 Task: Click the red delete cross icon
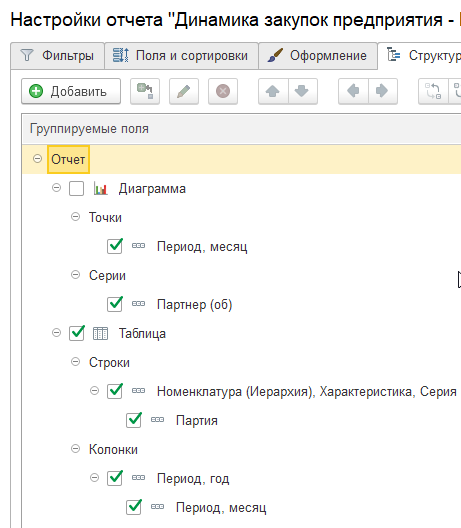tap(223, 91)
